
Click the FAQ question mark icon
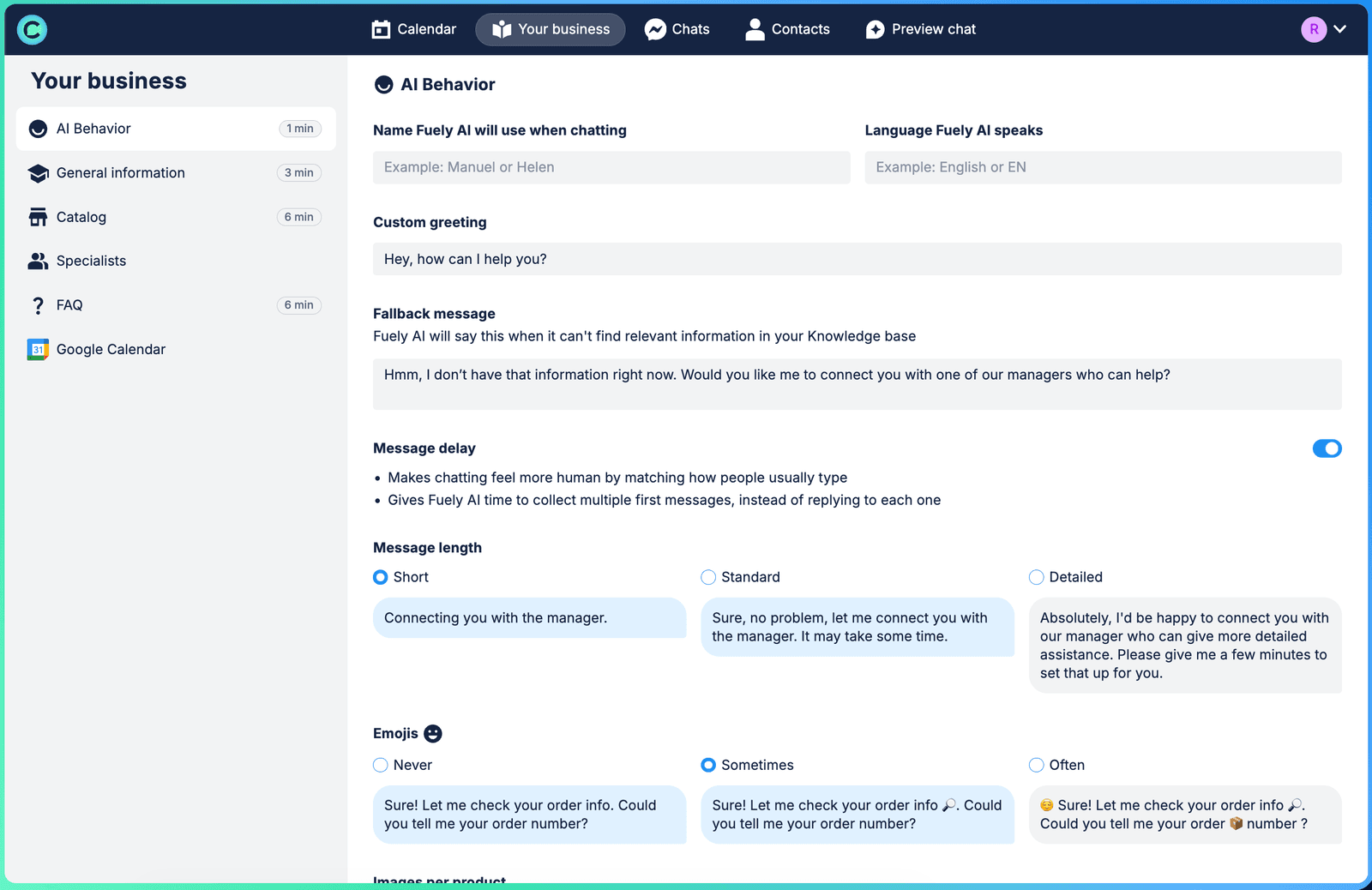[x=38, y=305]
